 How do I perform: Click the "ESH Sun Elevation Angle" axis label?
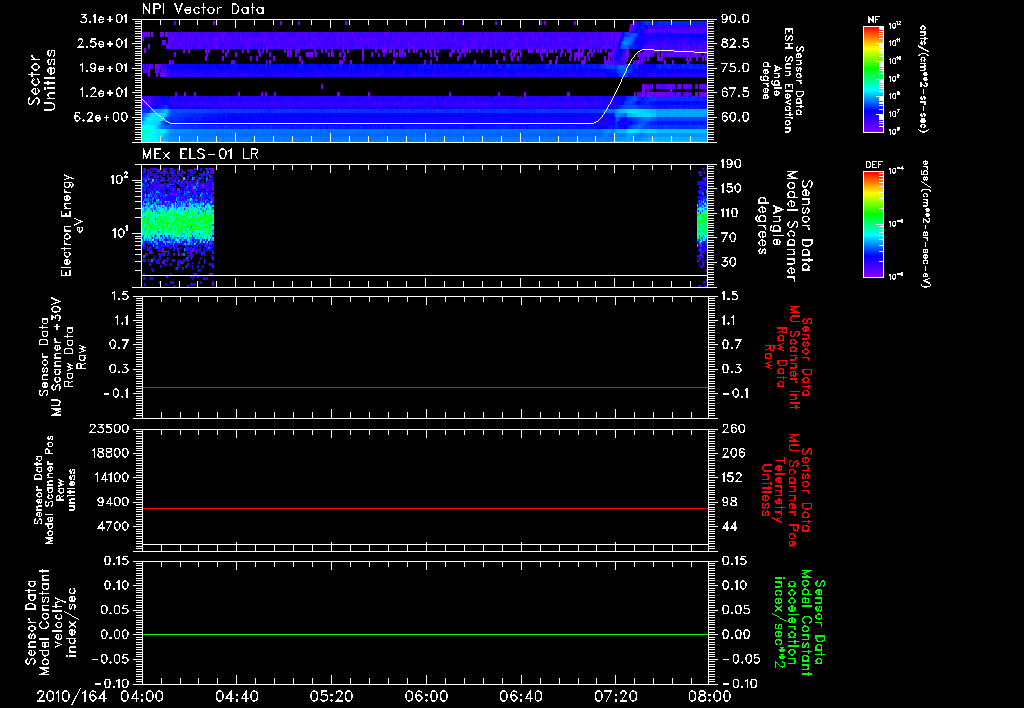coord(782,80)
